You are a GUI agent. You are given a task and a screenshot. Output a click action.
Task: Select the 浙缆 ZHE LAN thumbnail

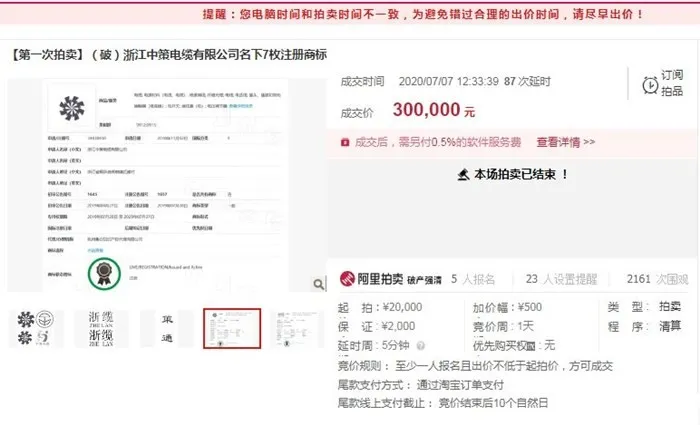pos(101,329)
